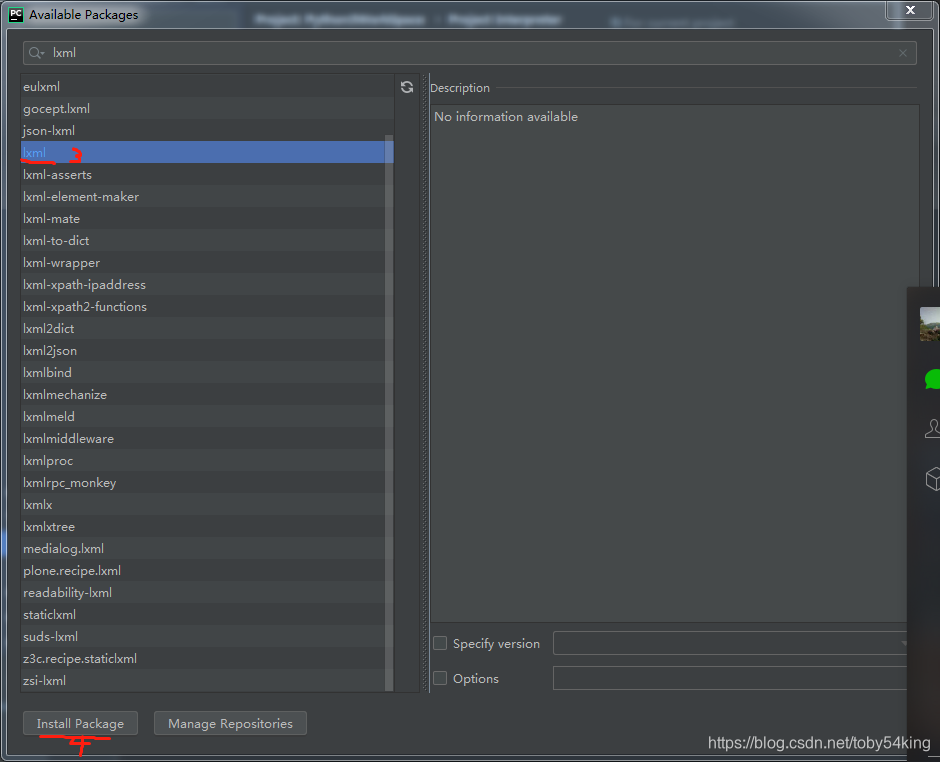Select the lxml2json package
Image resolution: width=940 pixels, height=762 pixels.
coord(207,350)
